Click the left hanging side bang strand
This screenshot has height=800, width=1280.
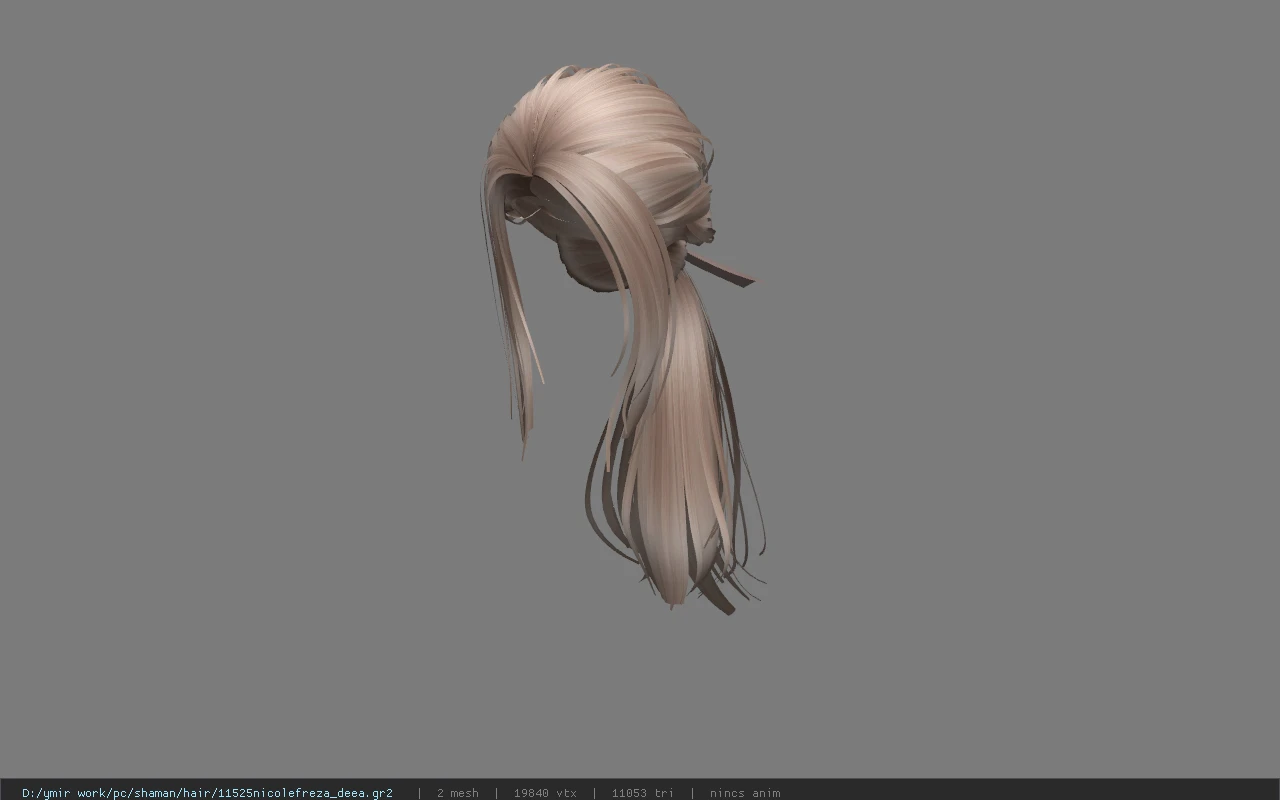(x=515, y=310)
